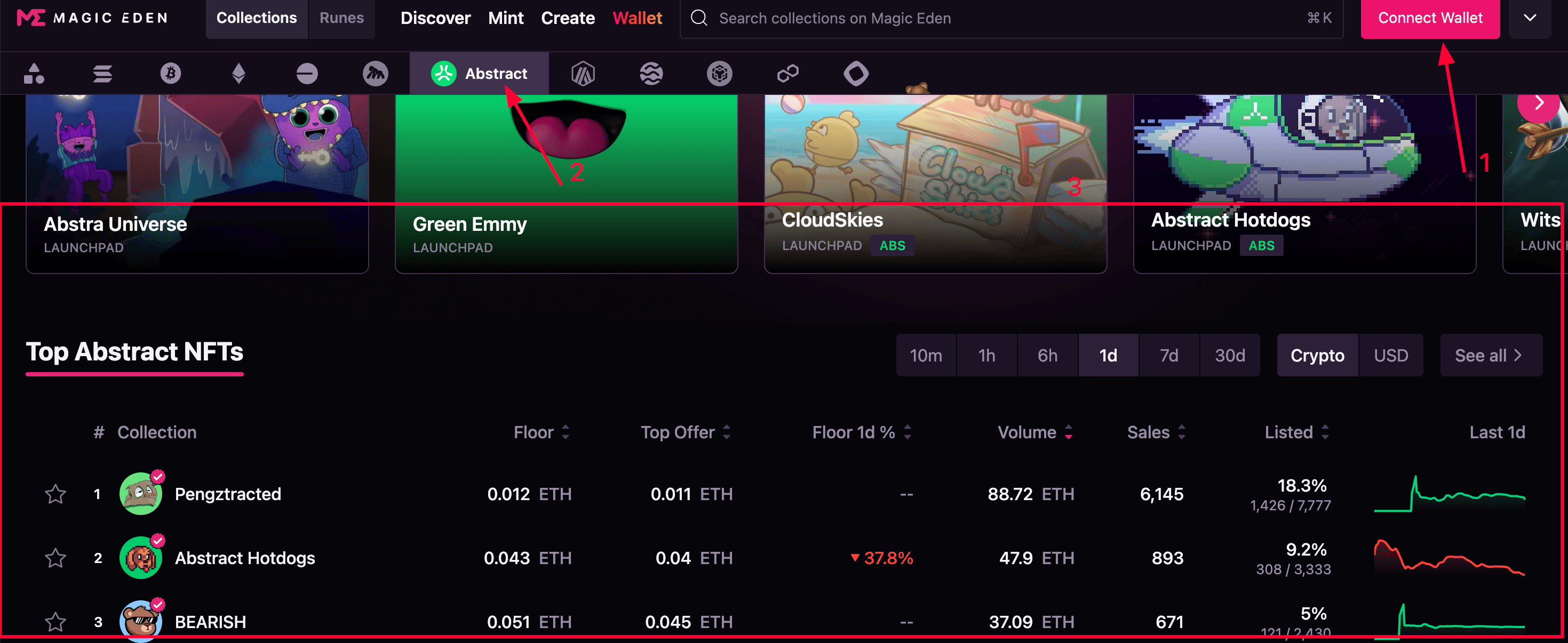Image resolution: width=1568 pixels, height=643 pixels.
Task: Star the Abstract Hotdogs collection
Action: (55, 558)
